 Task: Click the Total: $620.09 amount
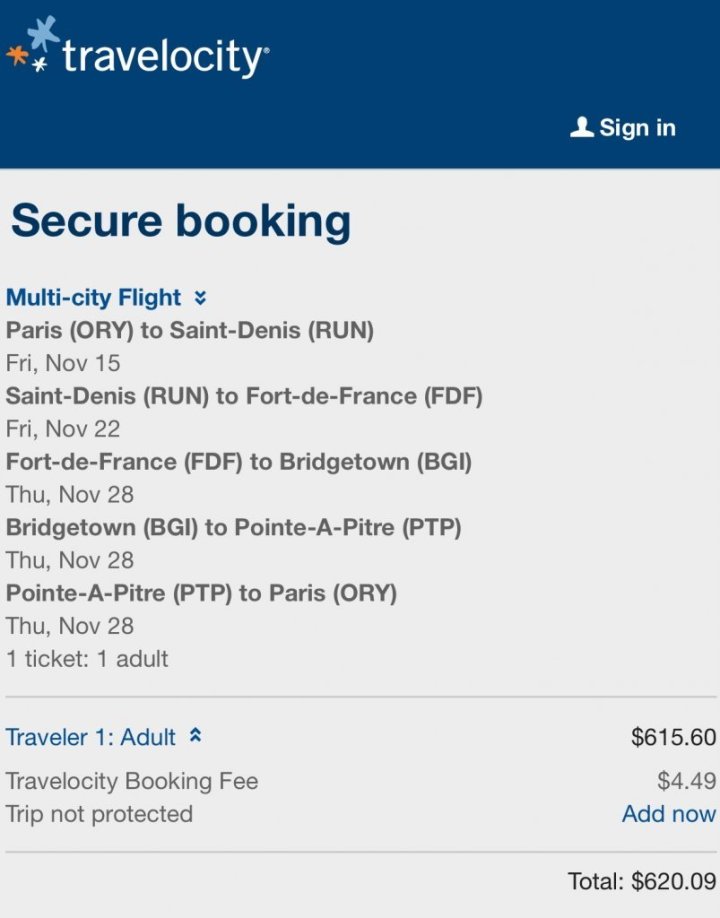pyautogui.click(x=642, y=882)
